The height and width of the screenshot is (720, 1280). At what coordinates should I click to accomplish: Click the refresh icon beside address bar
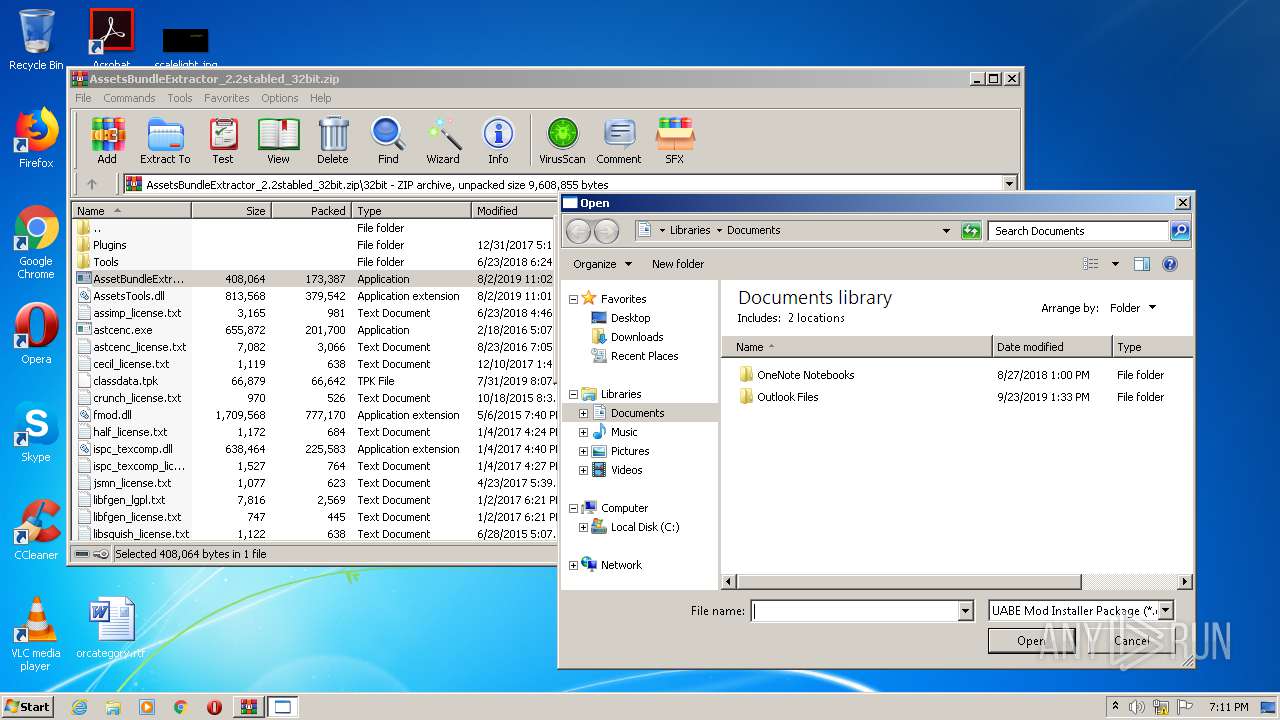[x=971, y=231]
